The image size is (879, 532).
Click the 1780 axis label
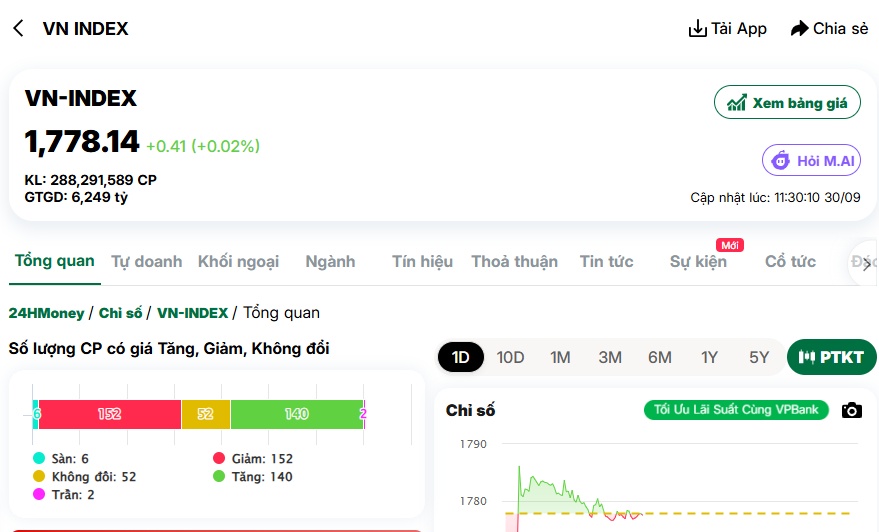[x=473, y=501]
